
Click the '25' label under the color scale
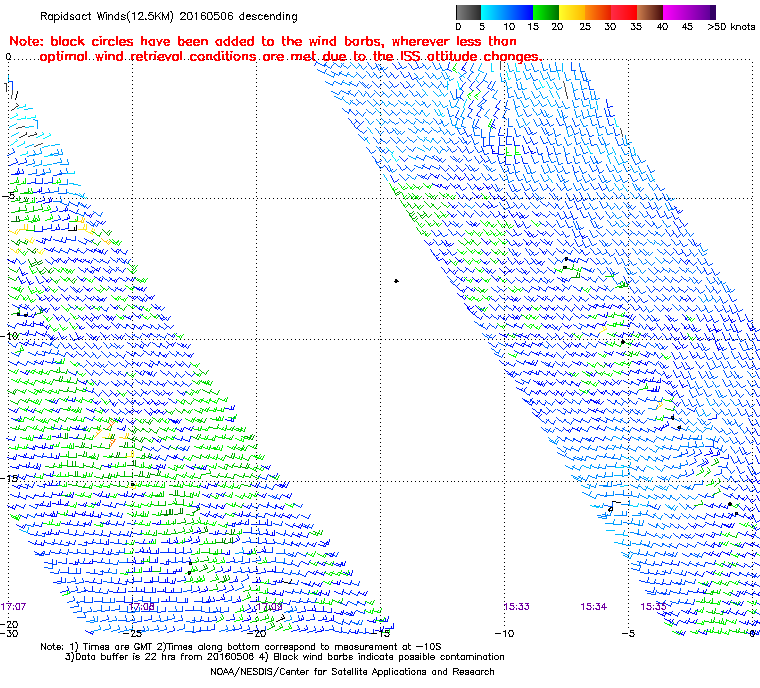click(585, 27)
